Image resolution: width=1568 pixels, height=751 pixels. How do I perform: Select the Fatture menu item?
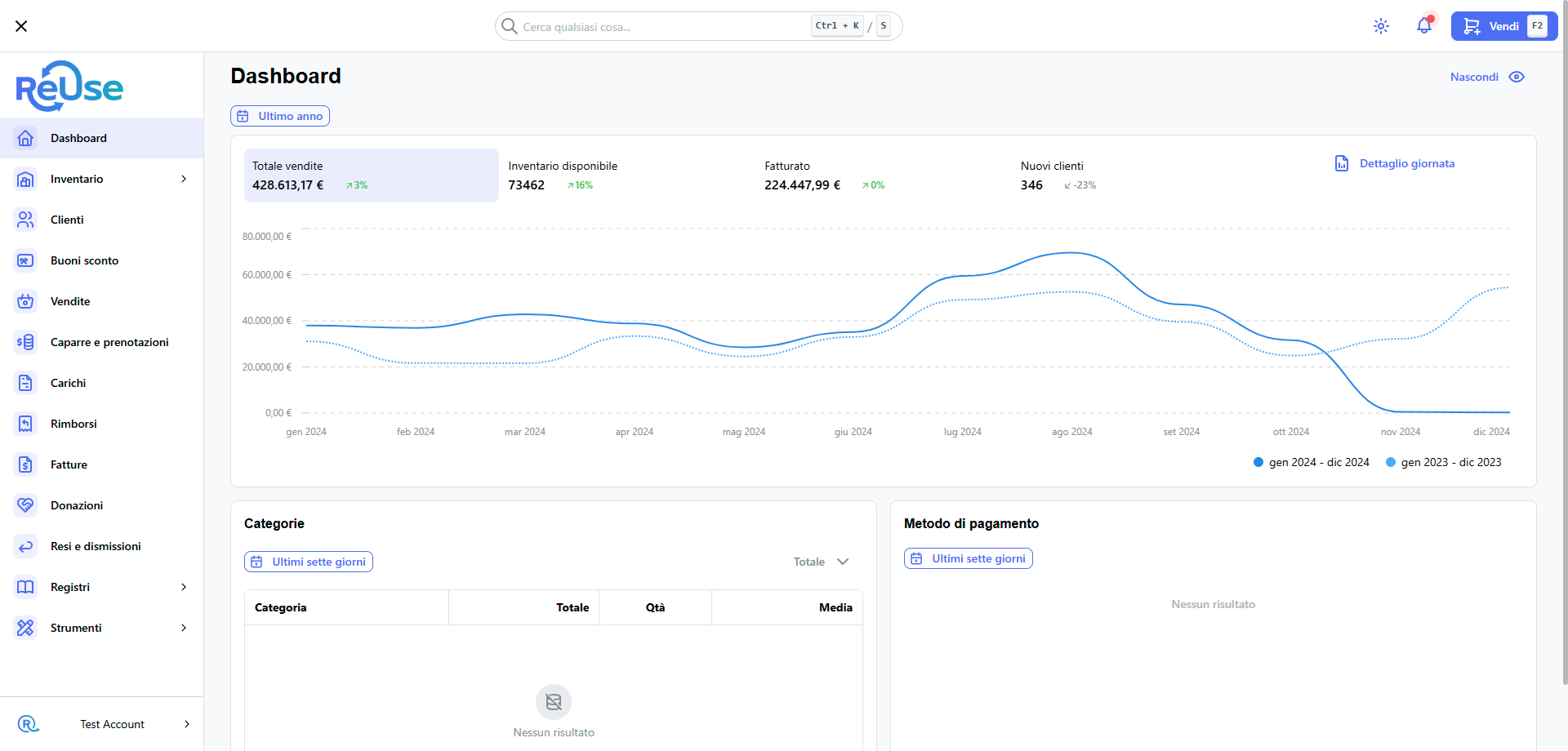(69, 464)
